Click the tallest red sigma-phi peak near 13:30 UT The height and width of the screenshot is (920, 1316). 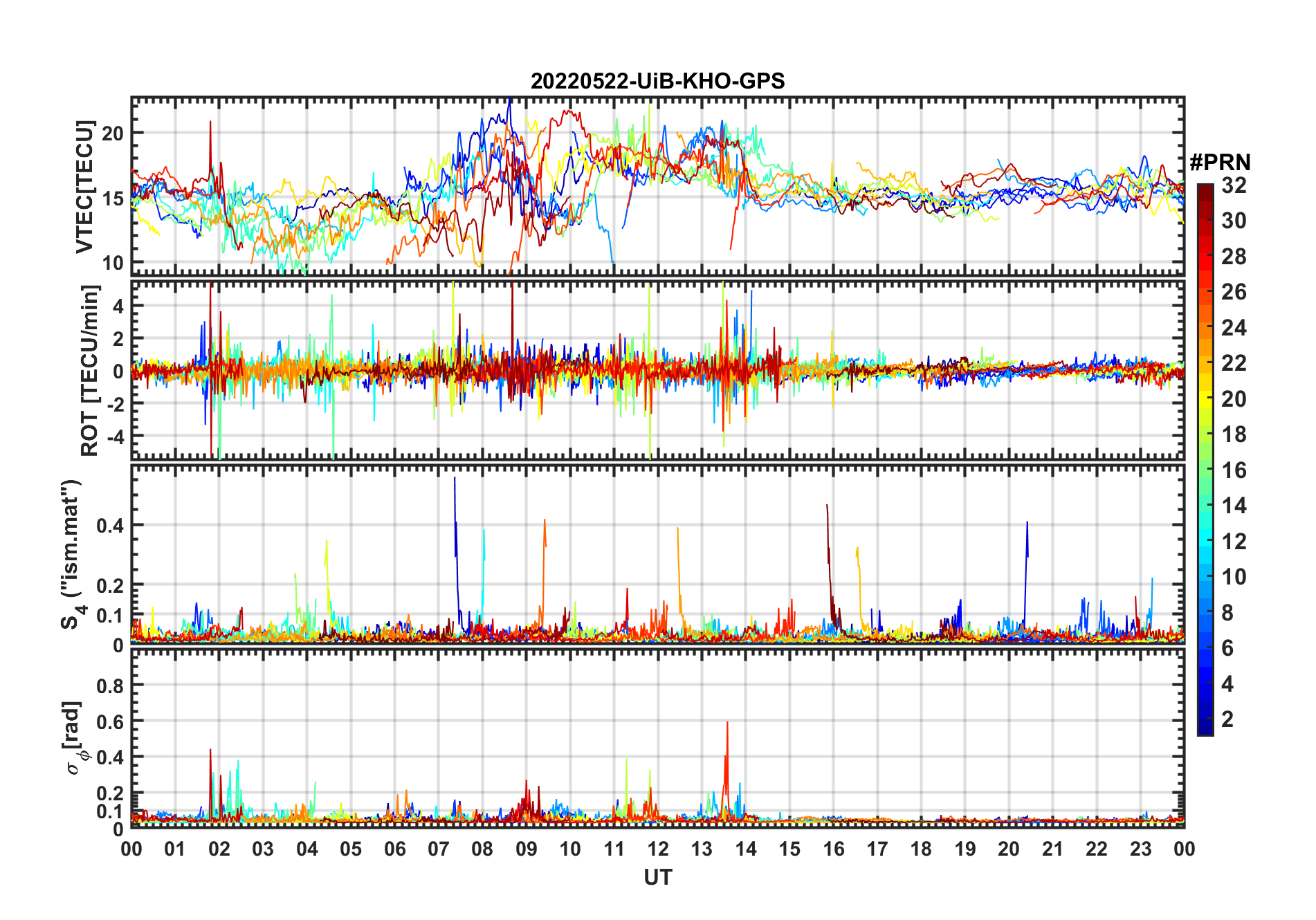click(x=727, y=724)
